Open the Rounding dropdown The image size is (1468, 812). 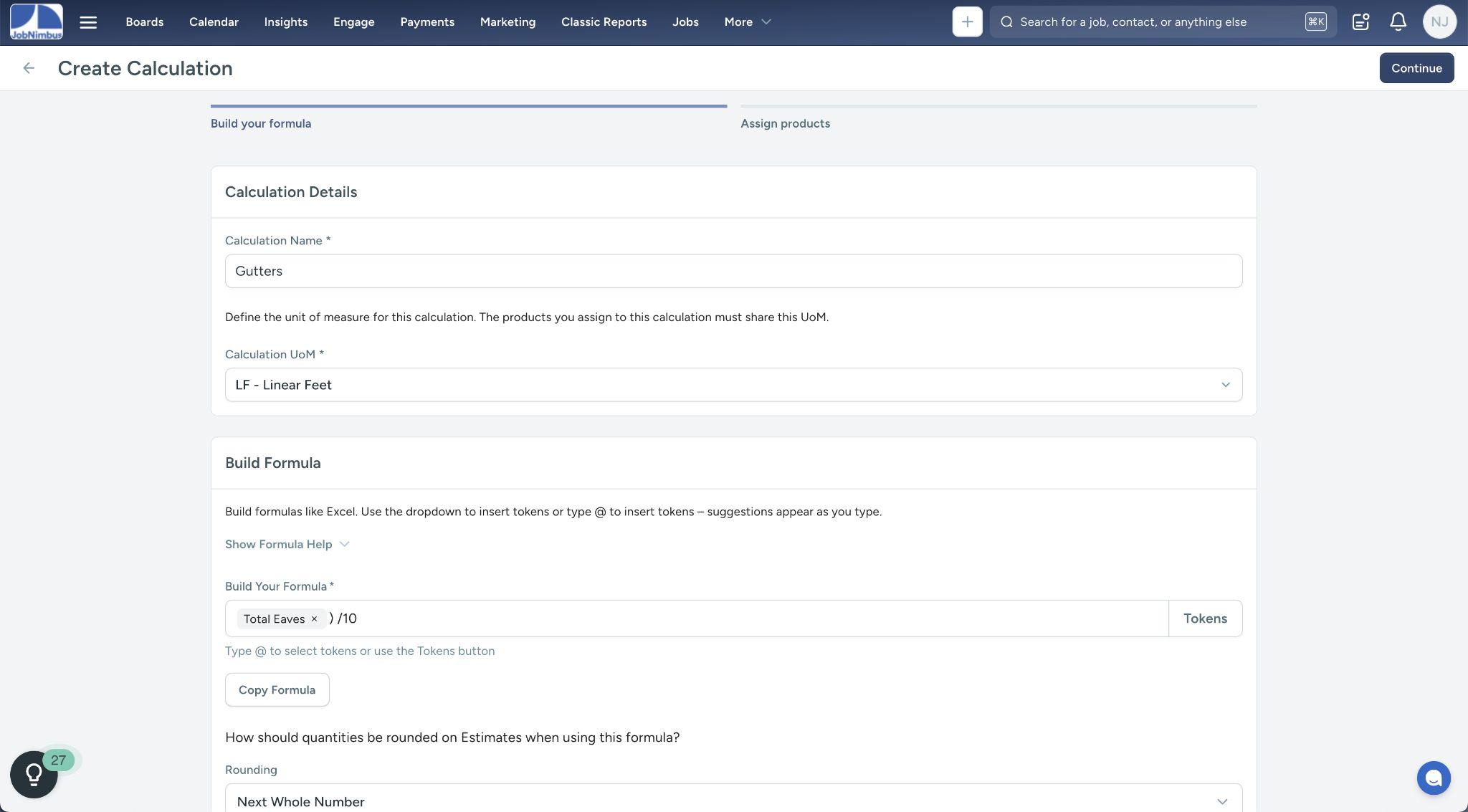pos(733,801)
